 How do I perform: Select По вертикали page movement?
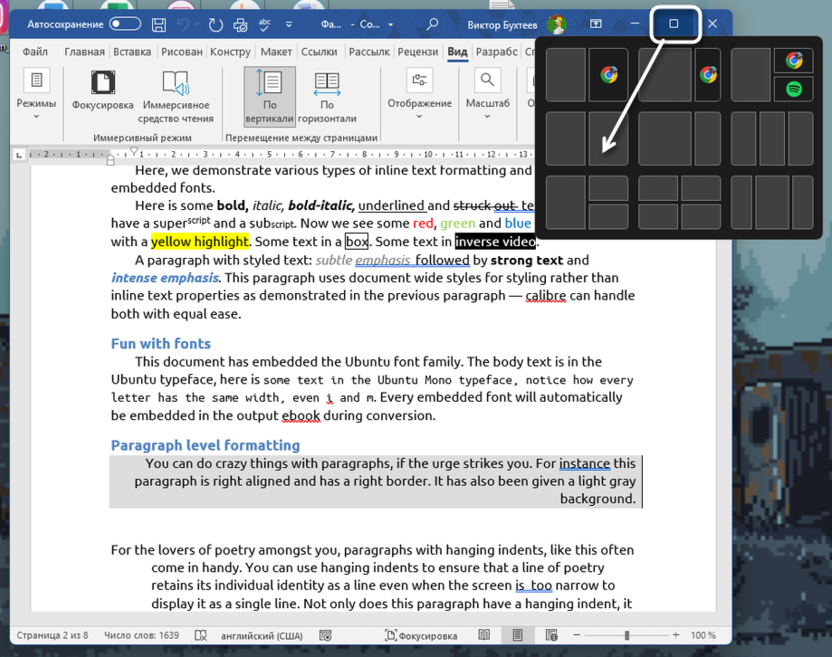tap(269, 96)
